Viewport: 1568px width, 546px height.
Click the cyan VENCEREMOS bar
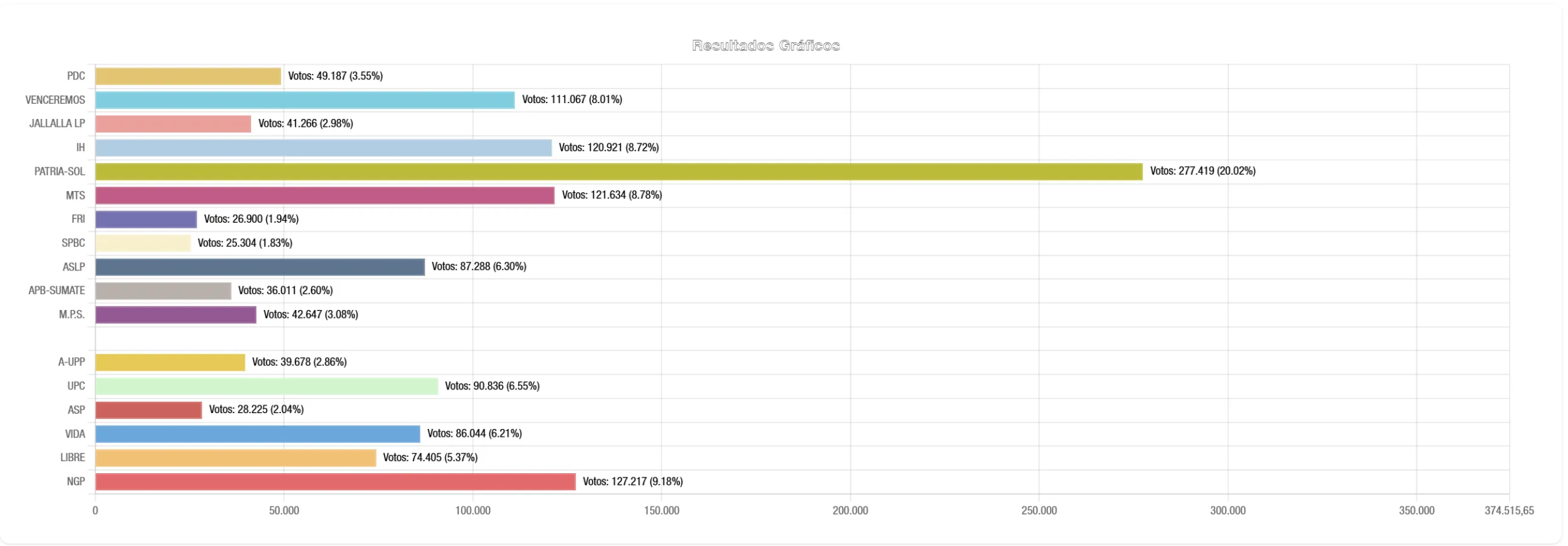pos(305,100)
